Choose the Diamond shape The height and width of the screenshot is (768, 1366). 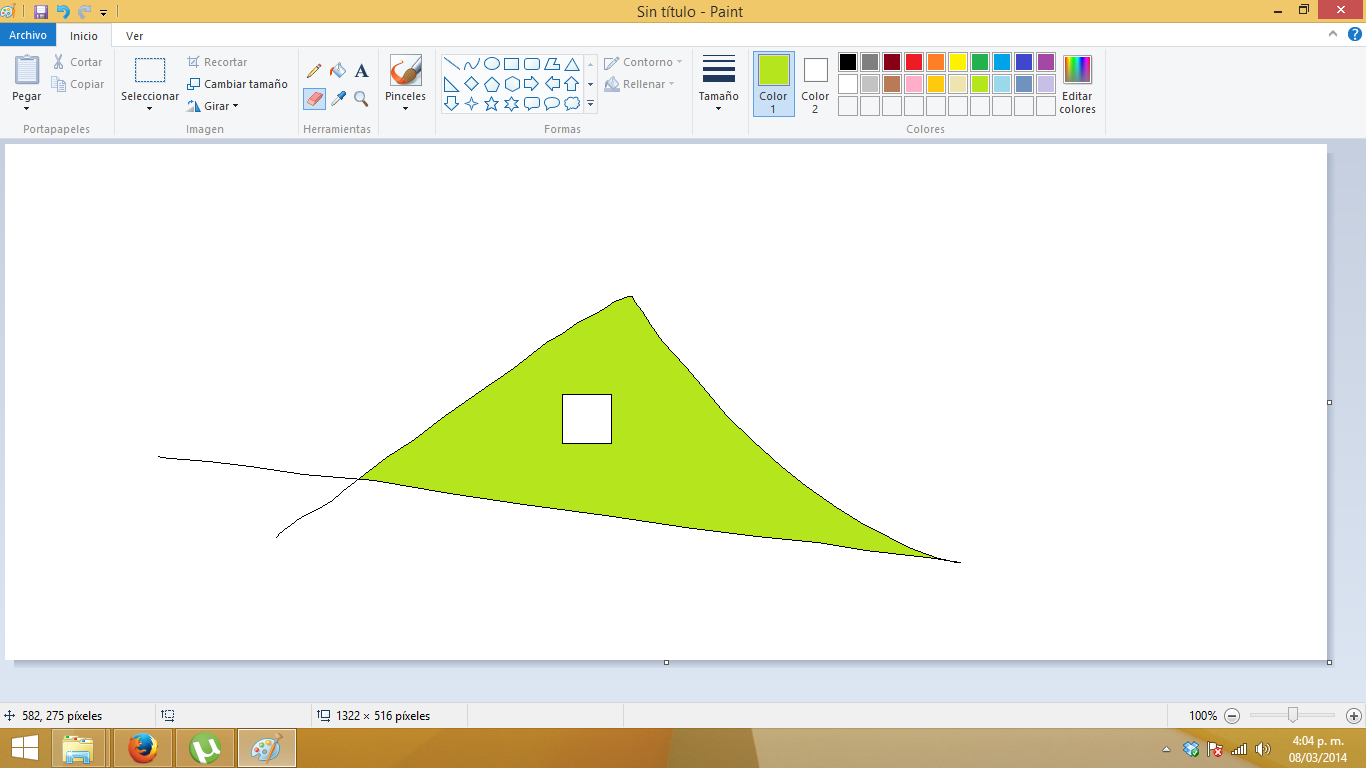click(x=472, y=84)
